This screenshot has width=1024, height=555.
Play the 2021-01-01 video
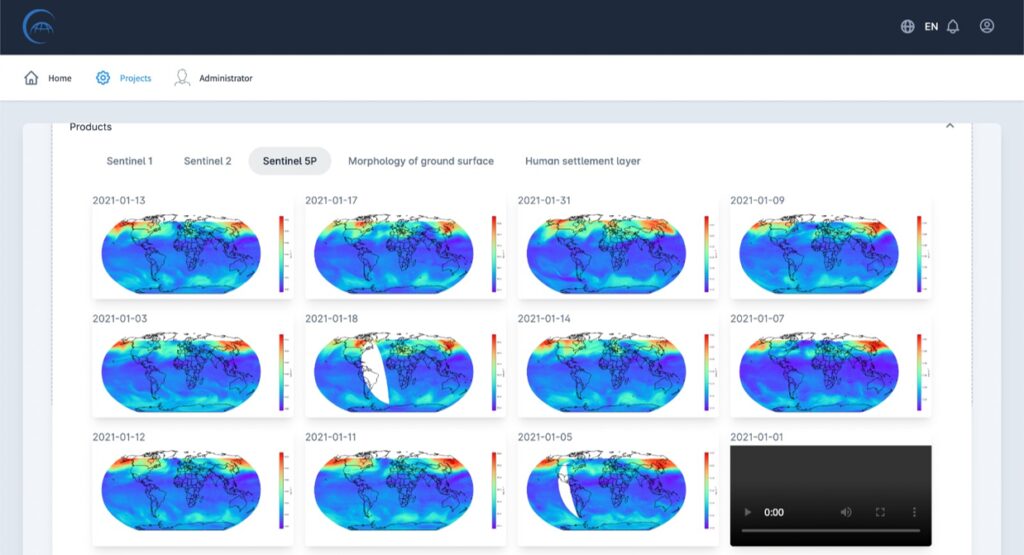(x=747, y=513)
